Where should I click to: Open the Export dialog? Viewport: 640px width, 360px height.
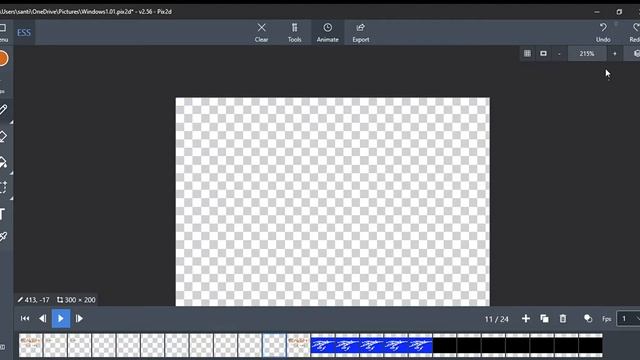361,33
